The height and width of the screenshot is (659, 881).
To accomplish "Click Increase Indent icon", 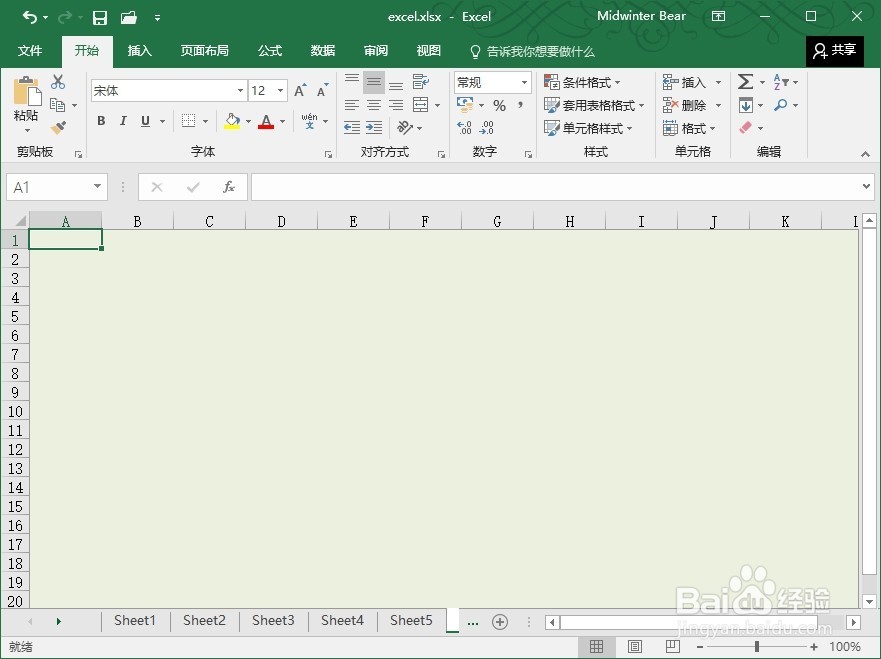I will [374, 128].
